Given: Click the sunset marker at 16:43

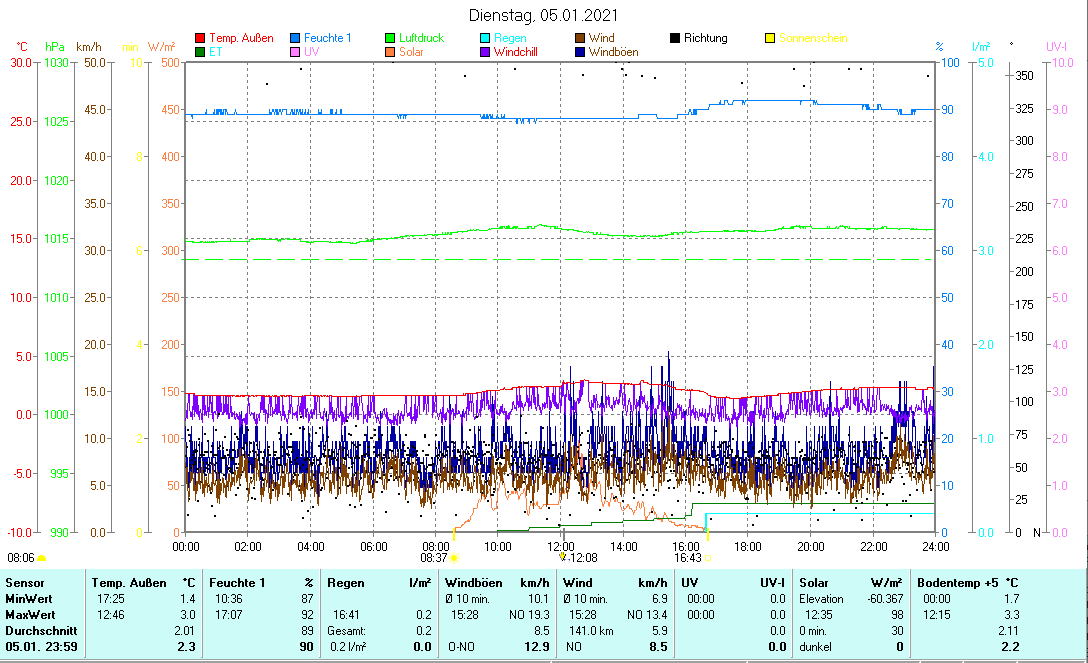Looking at the screenshot, I should [x=708, y=558].
